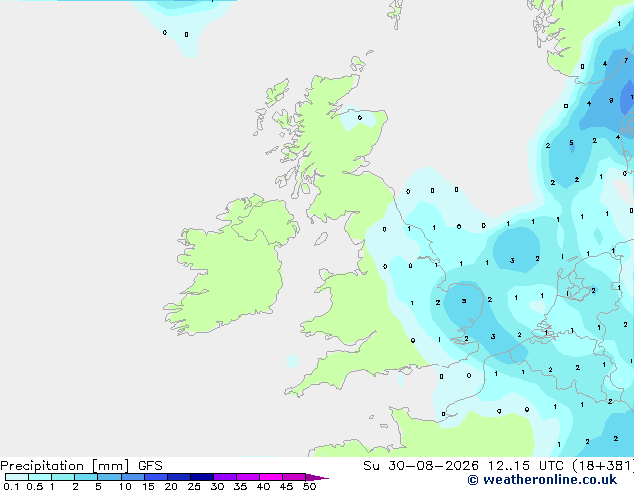Image resolution: width=634 pixels, height=490 pixels.
Task: Click legend scale label '45'
Action: tap(286, 486)
